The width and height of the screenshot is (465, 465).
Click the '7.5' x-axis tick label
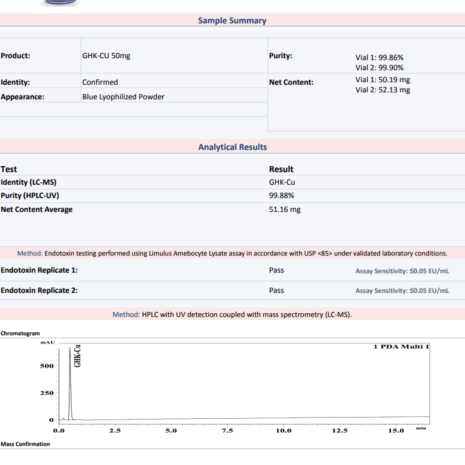pos(228,431)
